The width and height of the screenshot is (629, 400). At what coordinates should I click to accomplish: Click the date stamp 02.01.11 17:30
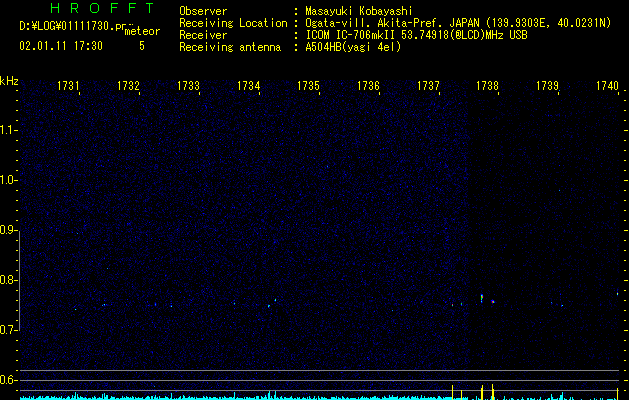[61, 46]
